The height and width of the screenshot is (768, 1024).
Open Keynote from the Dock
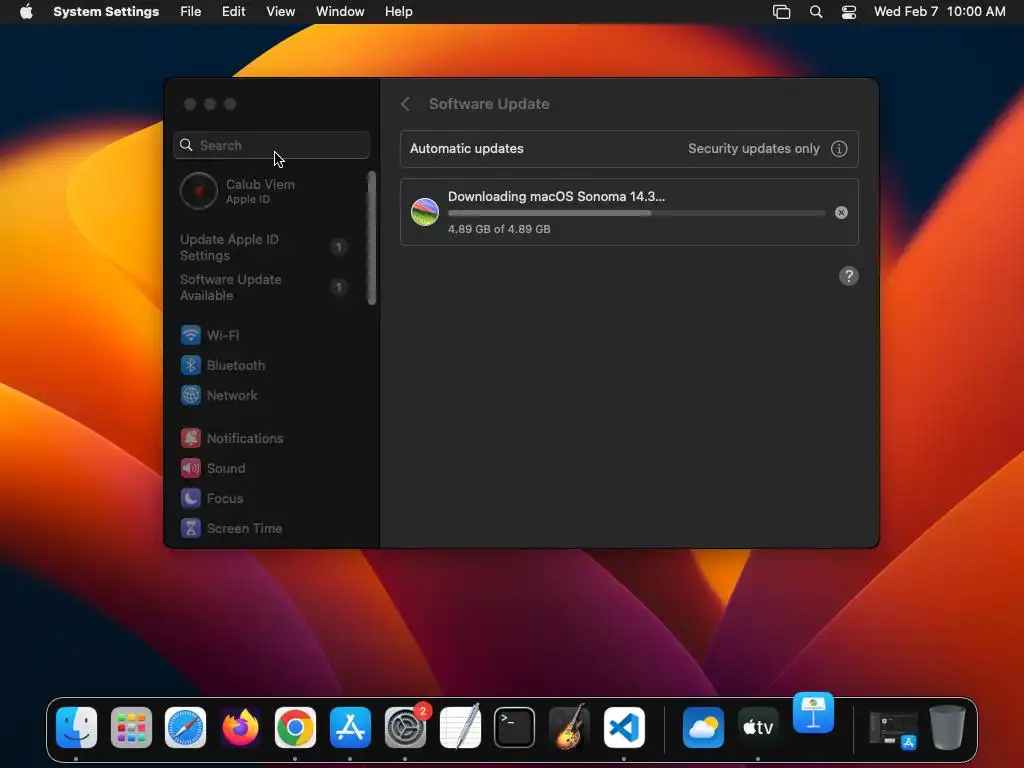click(813, 712)
